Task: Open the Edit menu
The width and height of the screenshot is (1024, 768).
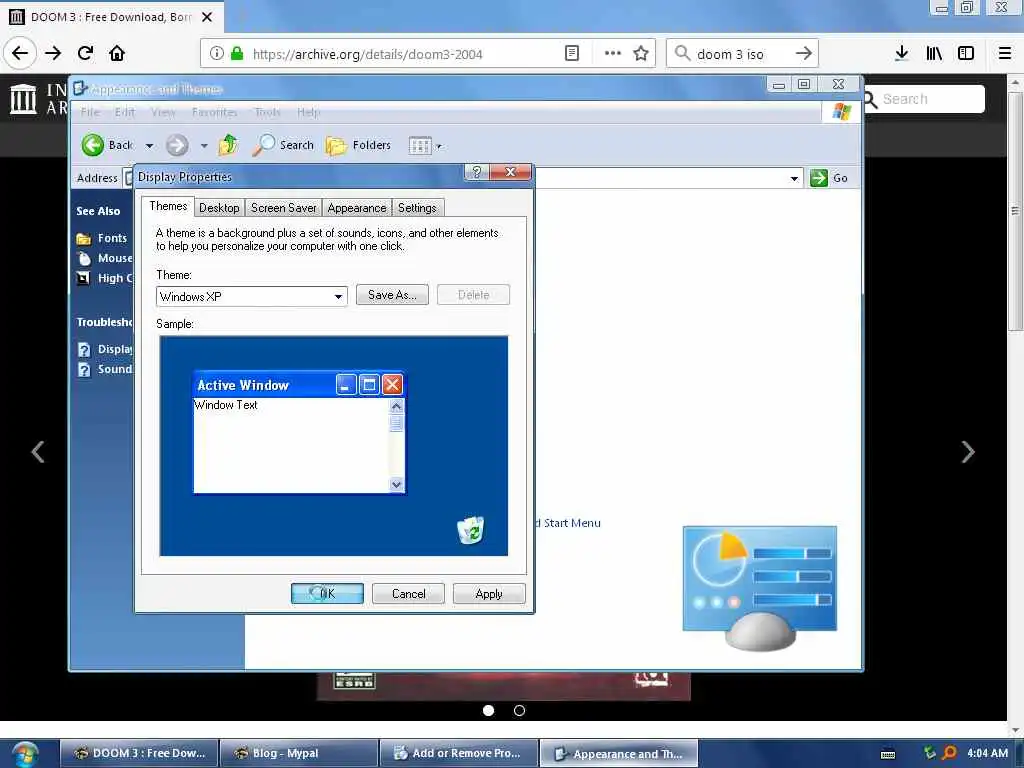Action: point(125,112)
